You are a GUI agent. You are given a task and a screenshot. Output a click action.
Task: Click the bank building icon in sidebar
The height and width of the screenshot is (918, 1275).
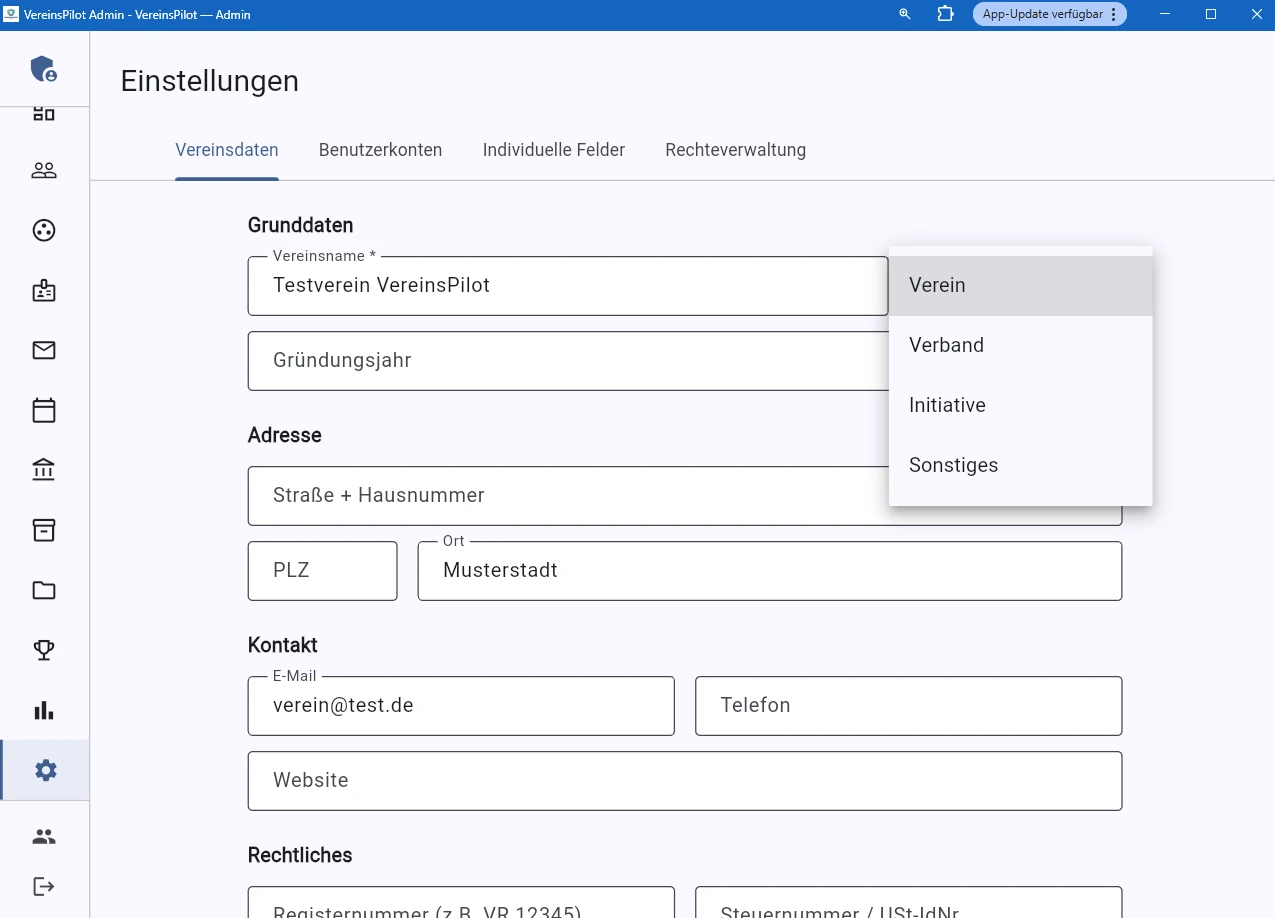tap(44, 470)
